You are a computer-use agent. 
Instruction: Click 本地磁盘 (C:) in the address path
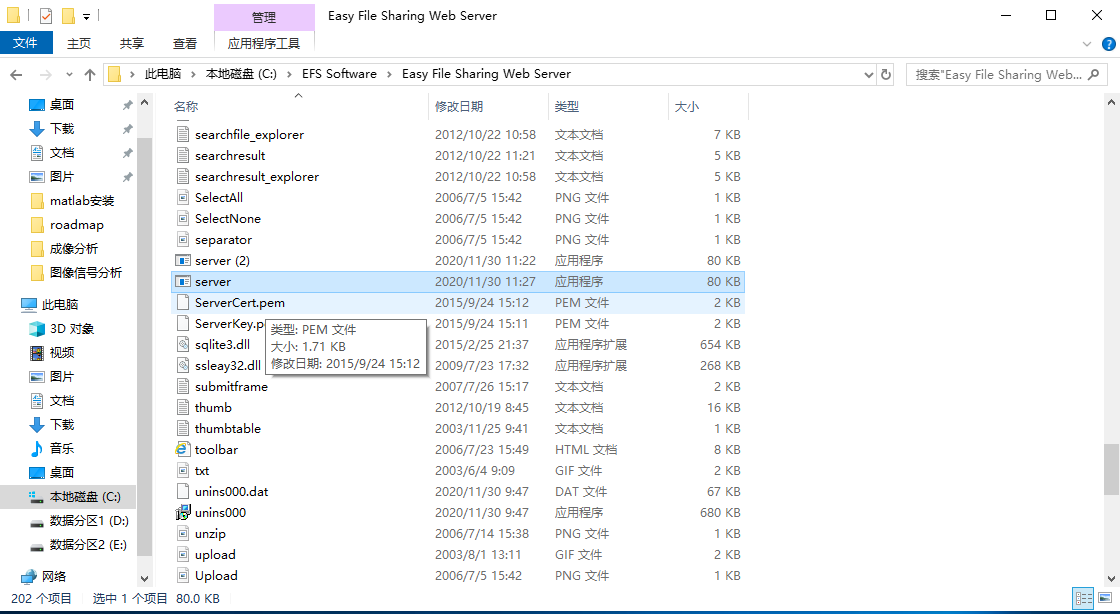[x=241, y=74]
